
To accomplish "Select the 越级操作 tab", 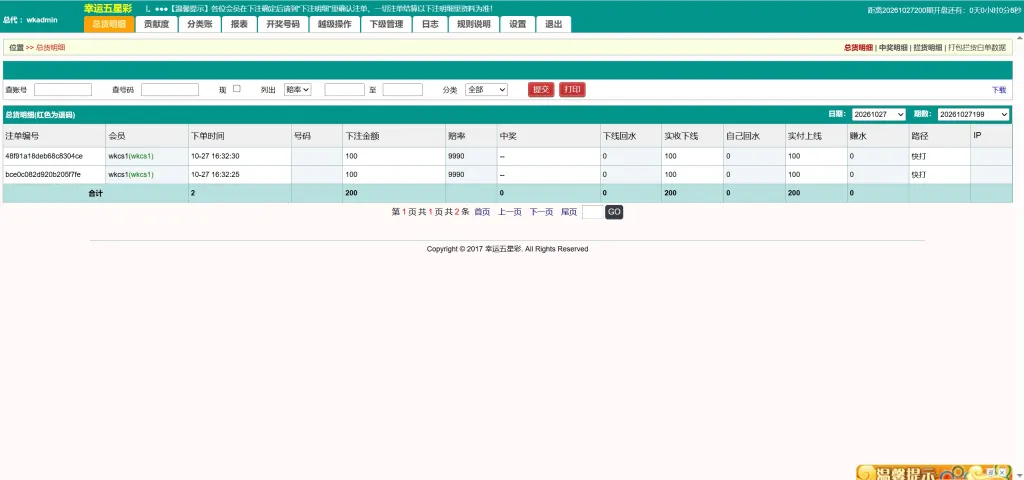I will pyautogui.click(x=334, y=24).
